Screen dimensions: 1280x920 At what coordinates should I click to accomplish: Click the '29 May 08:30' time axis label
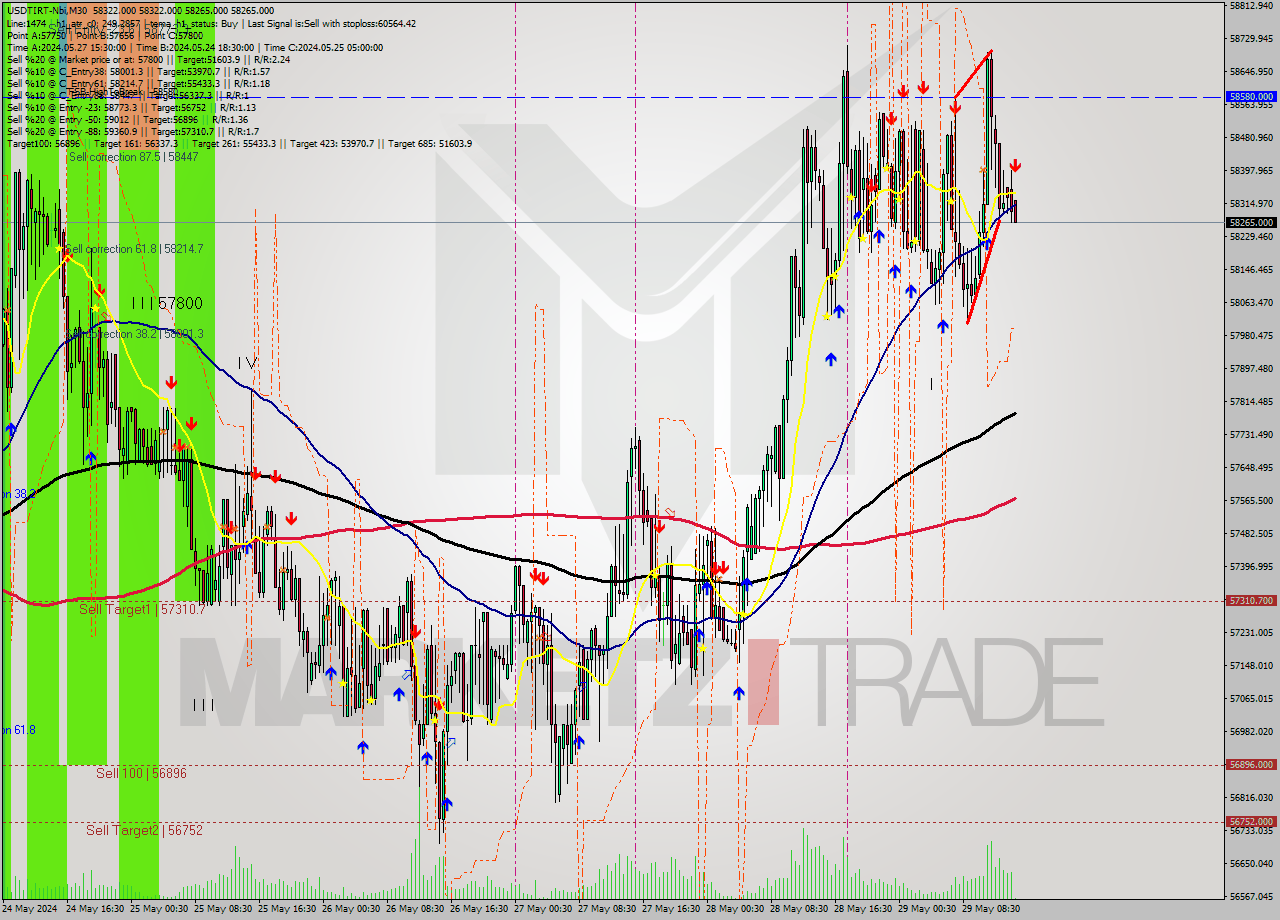pos(991,909)
